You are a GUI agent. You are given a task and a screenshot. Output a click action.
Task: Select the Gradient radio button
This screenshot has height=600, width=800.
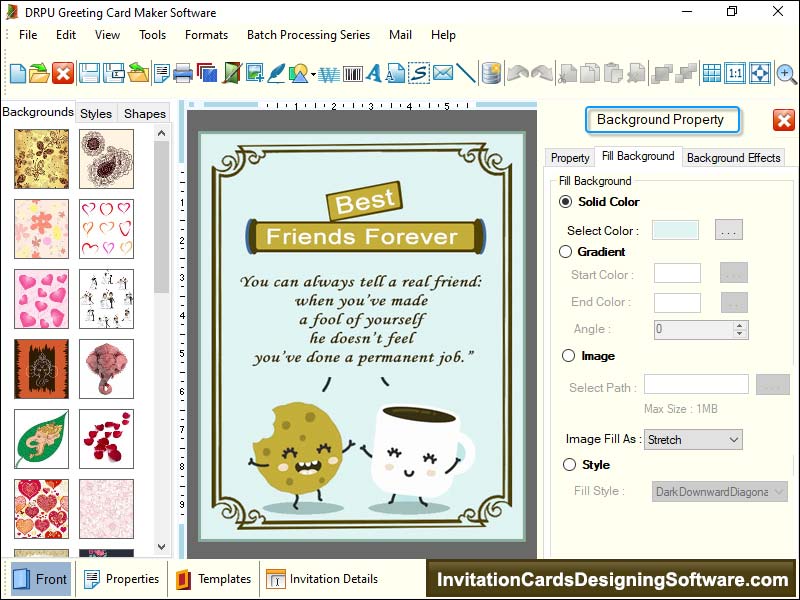click(x=567, y=252)
